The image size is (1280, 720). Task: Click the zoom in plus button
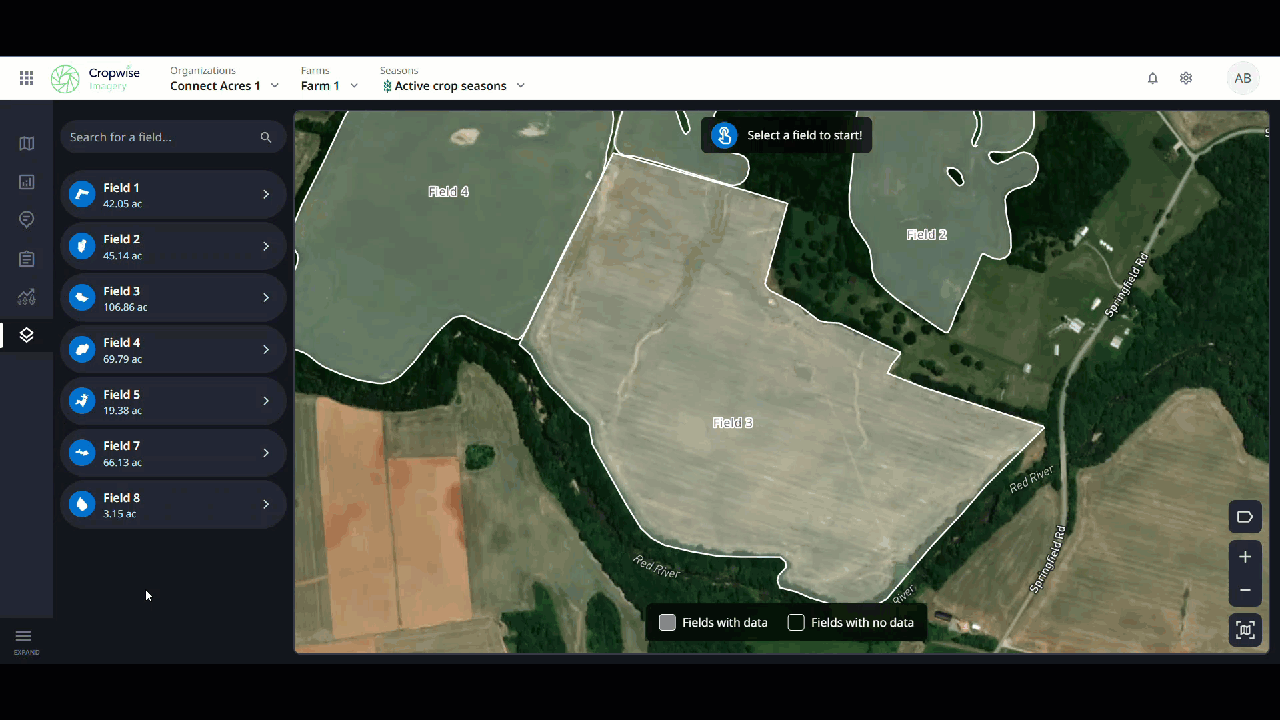tap(1245, 557)
